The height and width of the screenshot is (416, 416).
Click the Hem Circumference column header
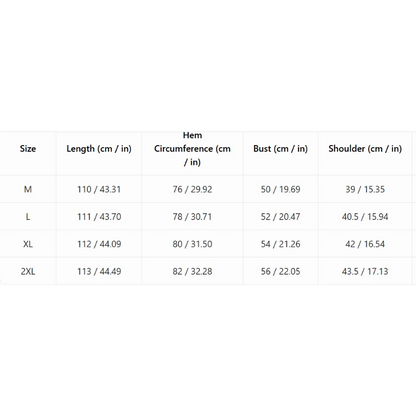pyautogui.click(x=192, y=149)
